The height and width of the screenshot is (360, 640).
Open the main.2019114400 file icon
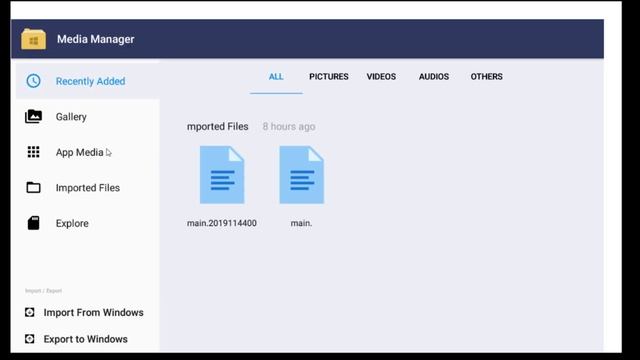(x=222, y=175)
